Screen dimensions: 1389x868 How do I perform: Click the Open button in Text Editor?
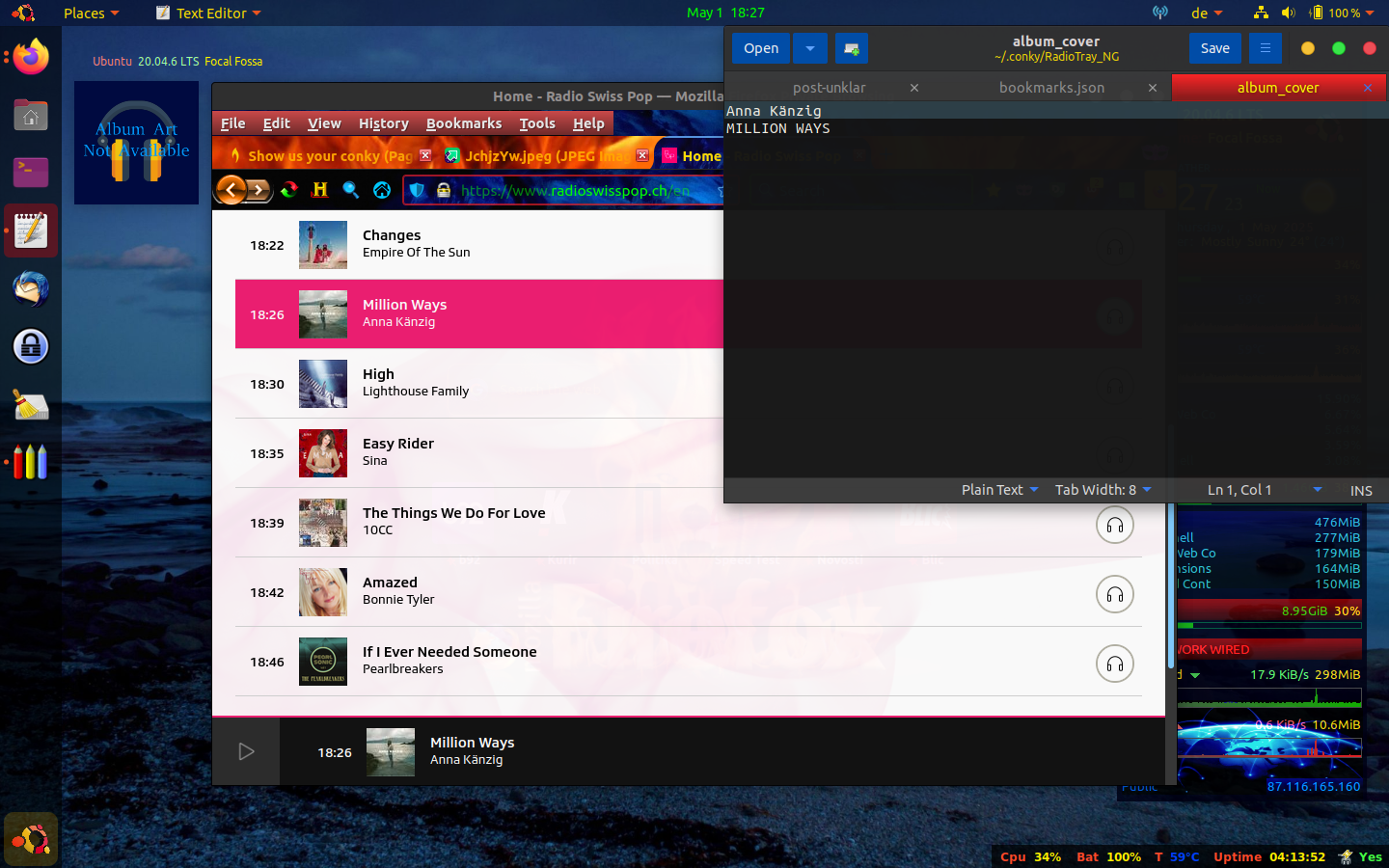click(761, 48)
